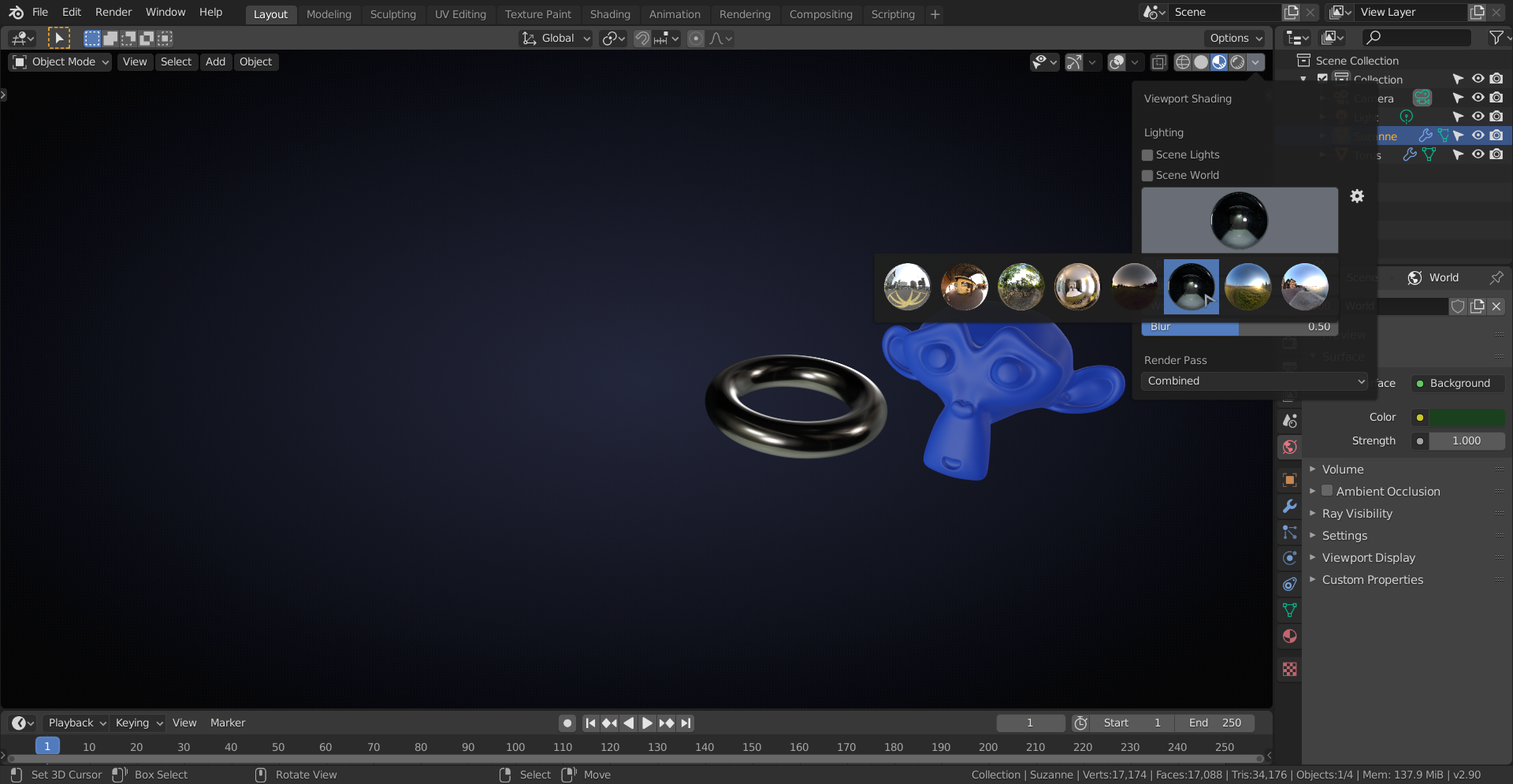Open the Render menu in the top bar

pyautogui.click(x=113, y=12)
